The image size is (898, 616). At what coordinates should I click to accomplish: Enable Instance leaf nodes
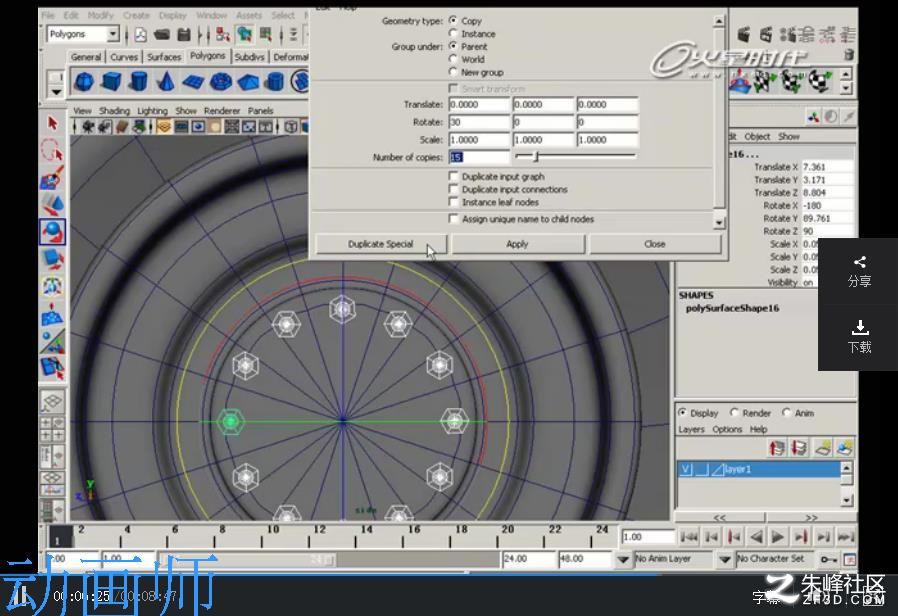click(x=454, y=202)
